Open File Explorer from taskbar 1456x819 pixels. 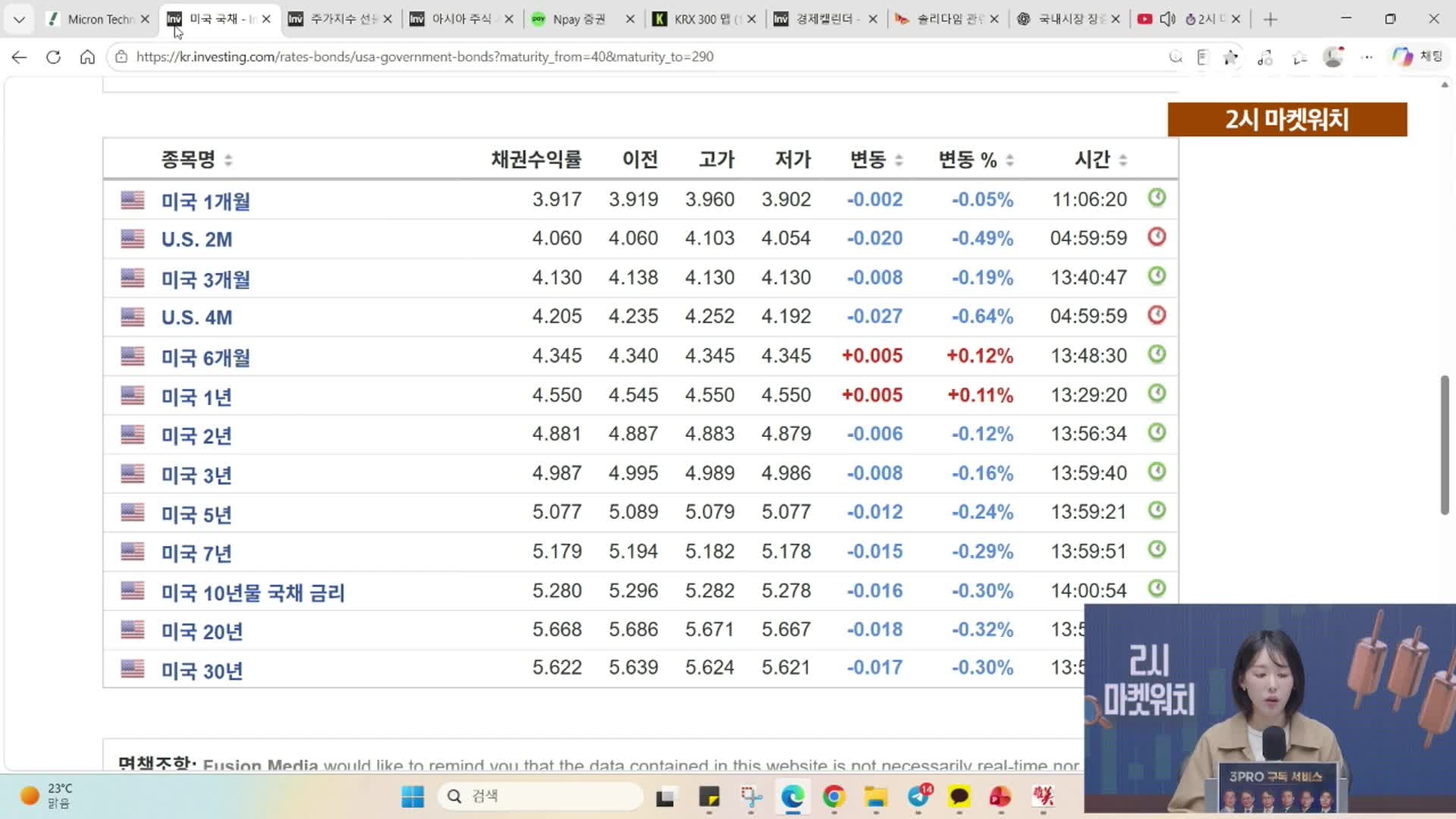(876, 796)
